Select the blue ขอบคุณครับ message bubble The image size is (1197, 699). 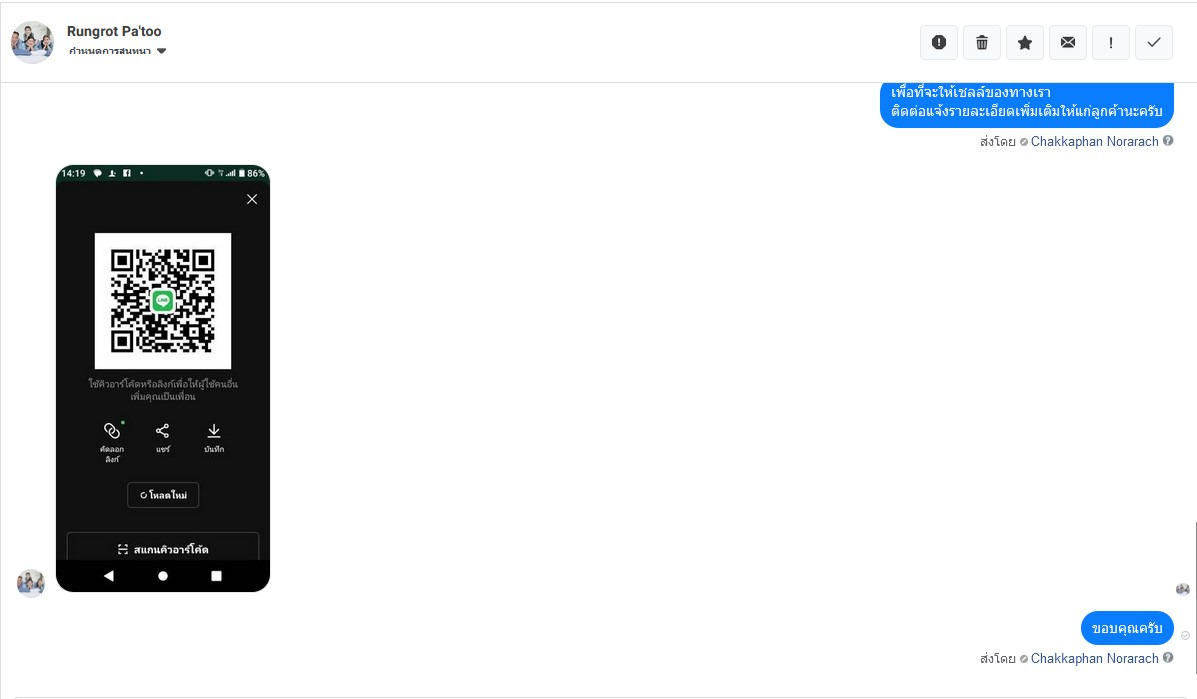pyautogui.click(x=1127, y=628)
